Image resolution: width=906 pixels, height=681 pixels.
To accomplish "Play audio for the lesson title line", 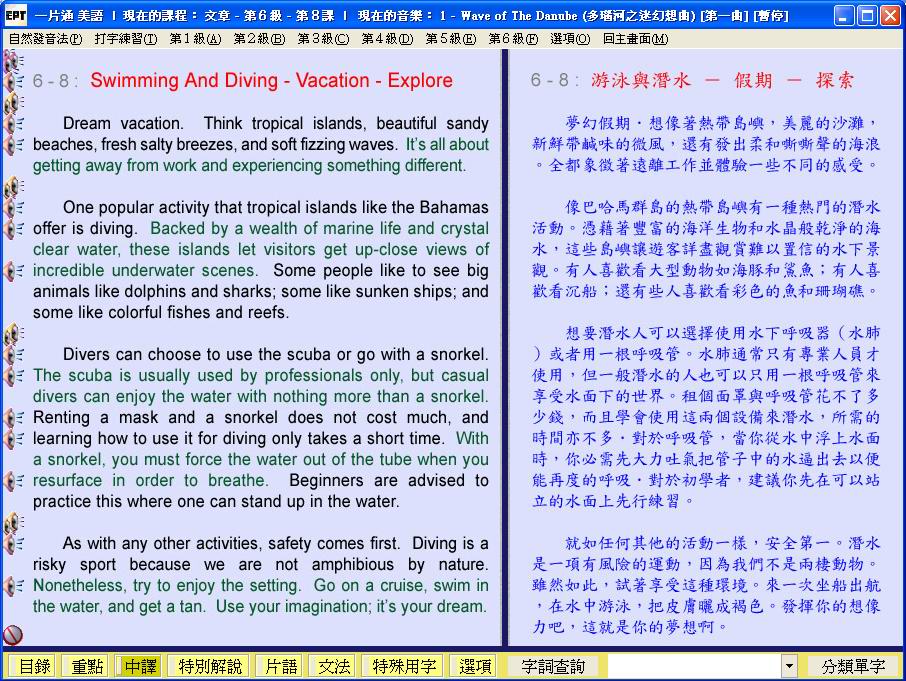I will [14, 81].
